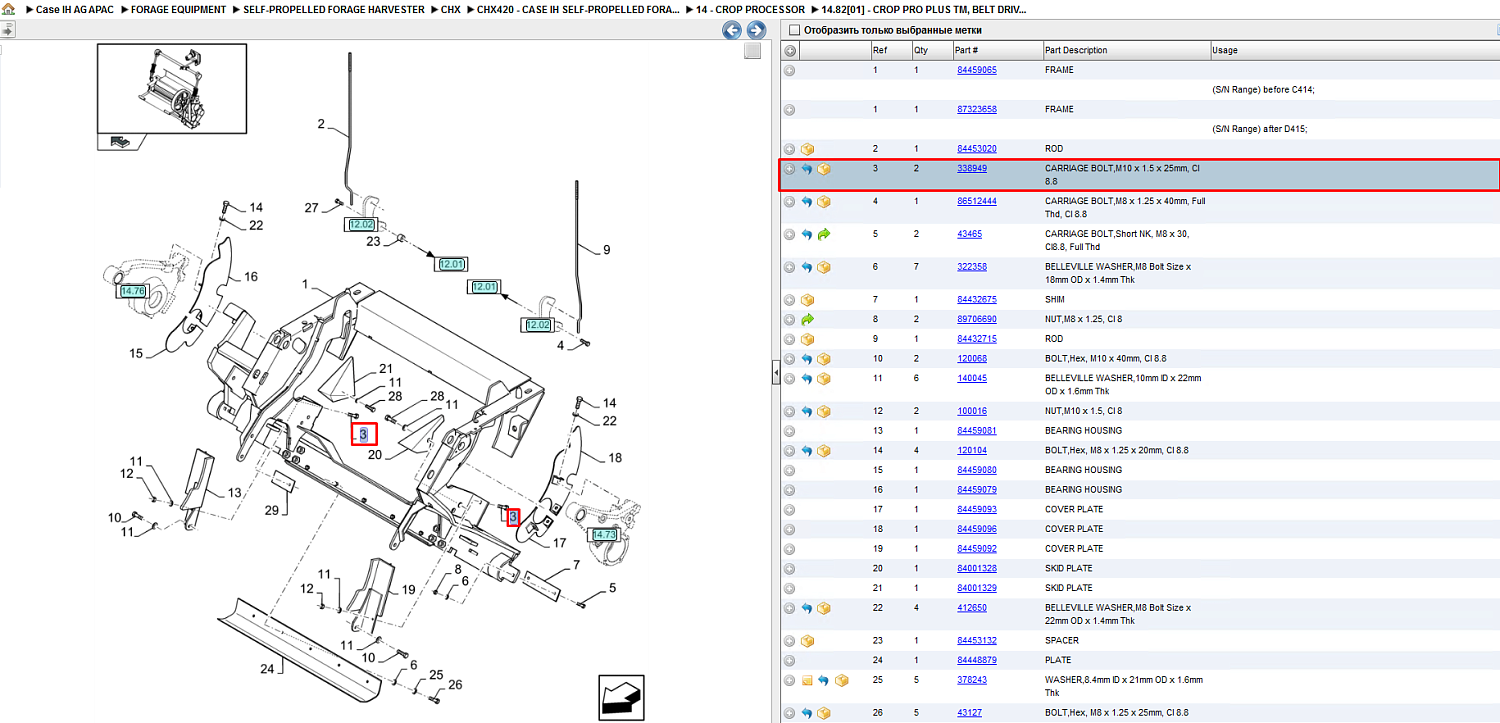
Task: Click the blue arrow icon for NUT 100016
Action: [807, 411]
